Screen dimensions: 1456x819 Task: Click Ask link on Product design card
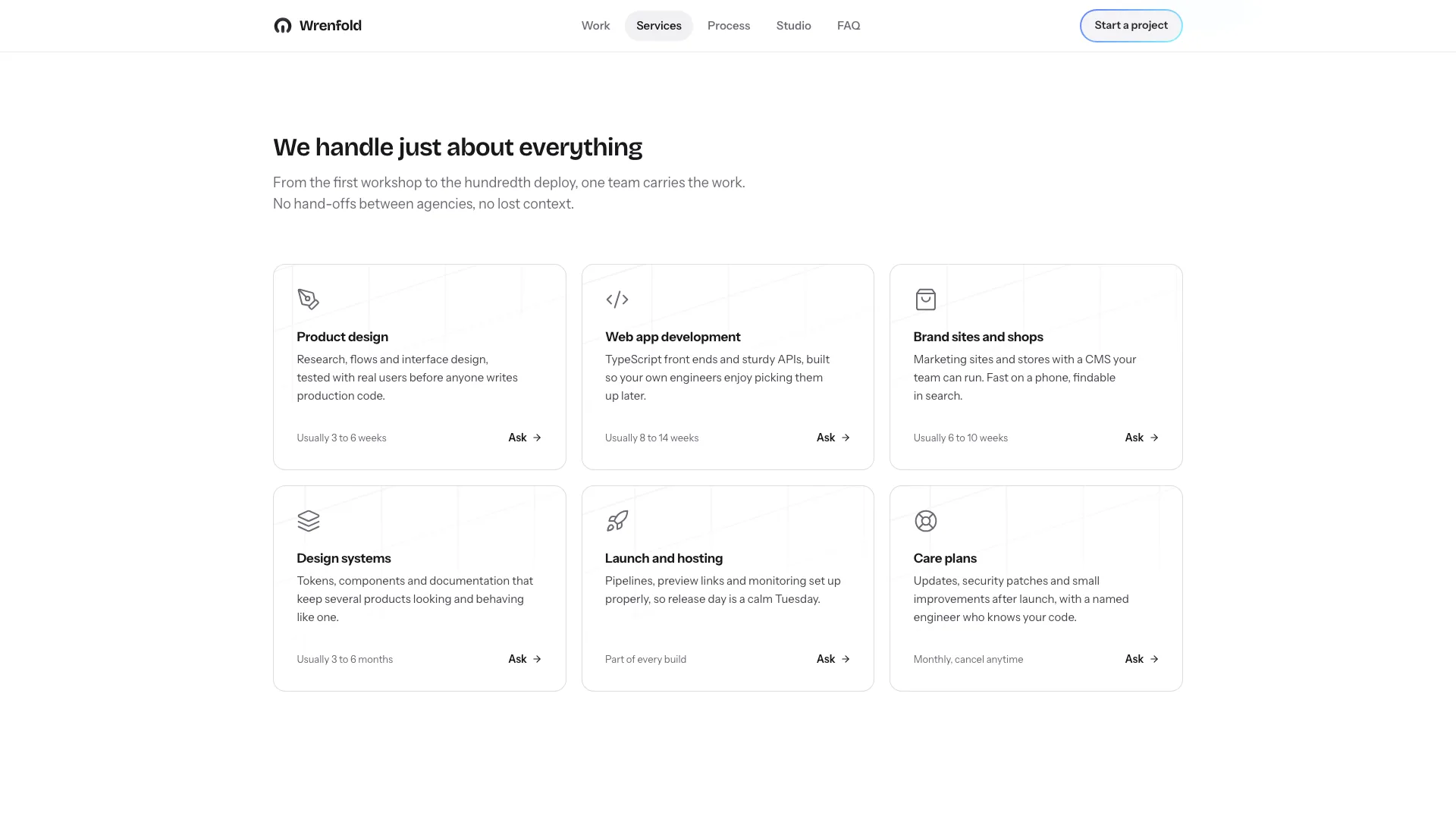[x=525, y=438]
